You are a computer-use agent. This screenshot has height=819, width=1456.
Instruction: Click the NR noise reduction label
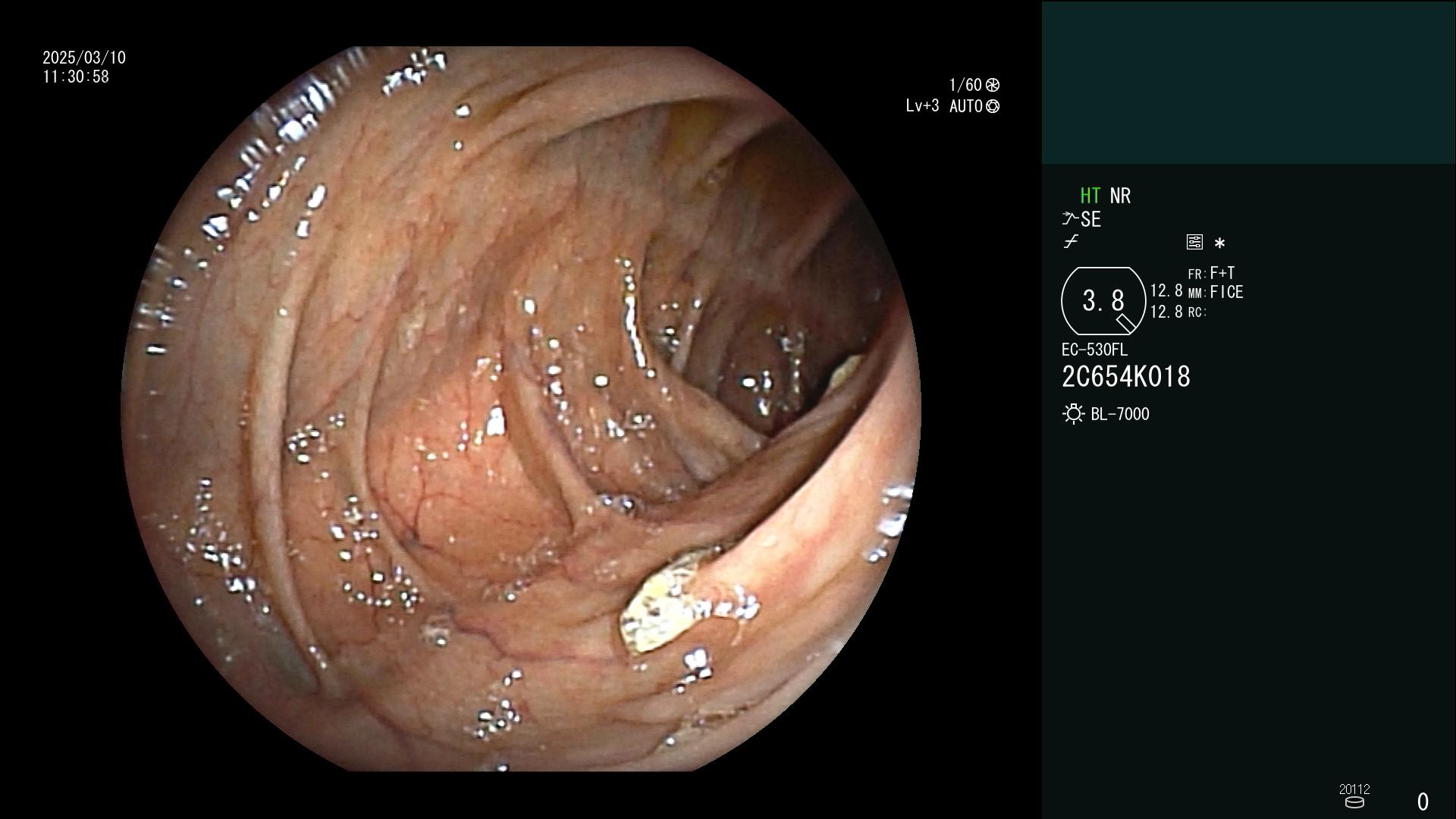tap(1120, 196)
